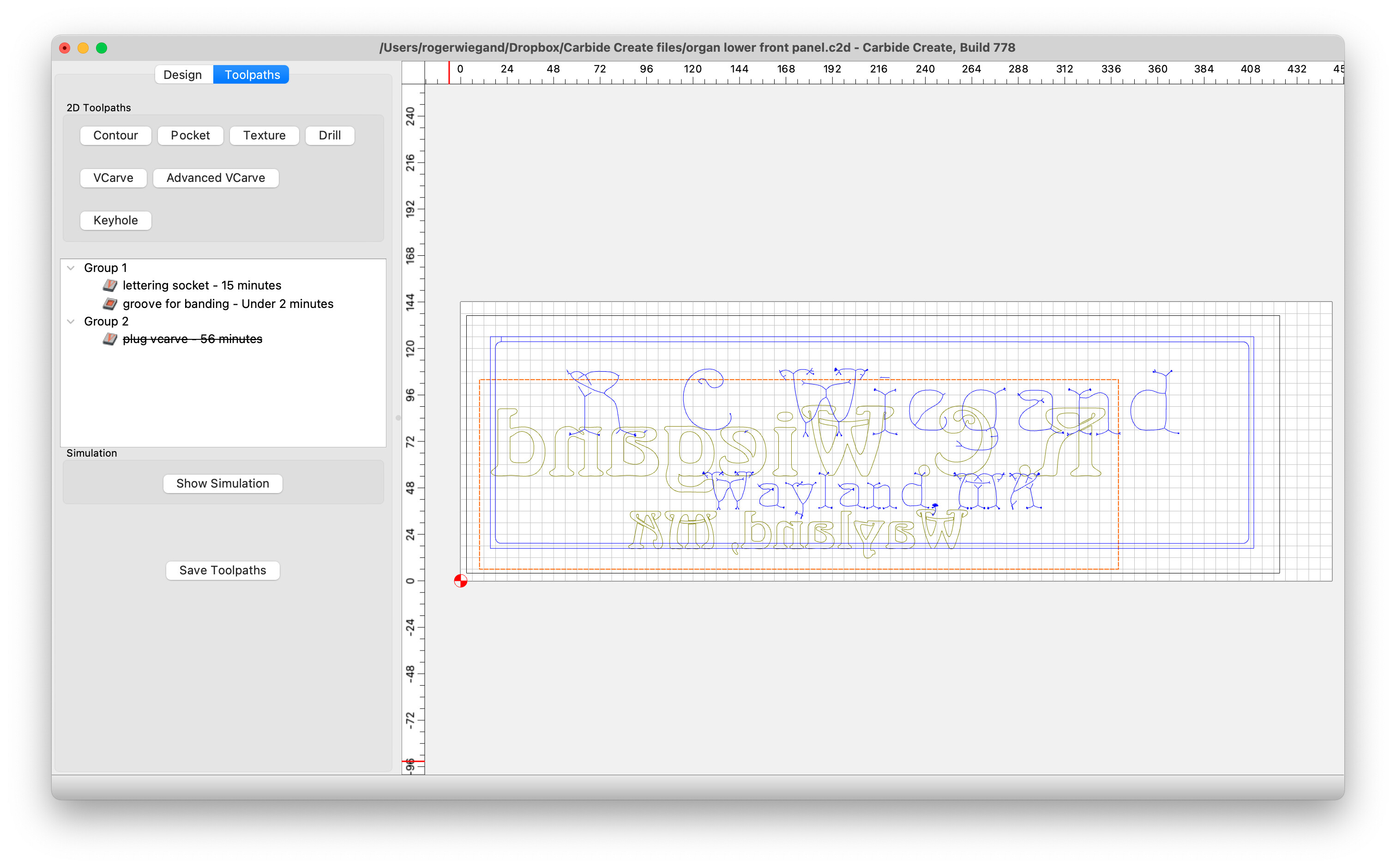The width and height of the screenshot is (1396, 868).
Task: Select the Toolpaths tab
Action: tap(252, 75)
